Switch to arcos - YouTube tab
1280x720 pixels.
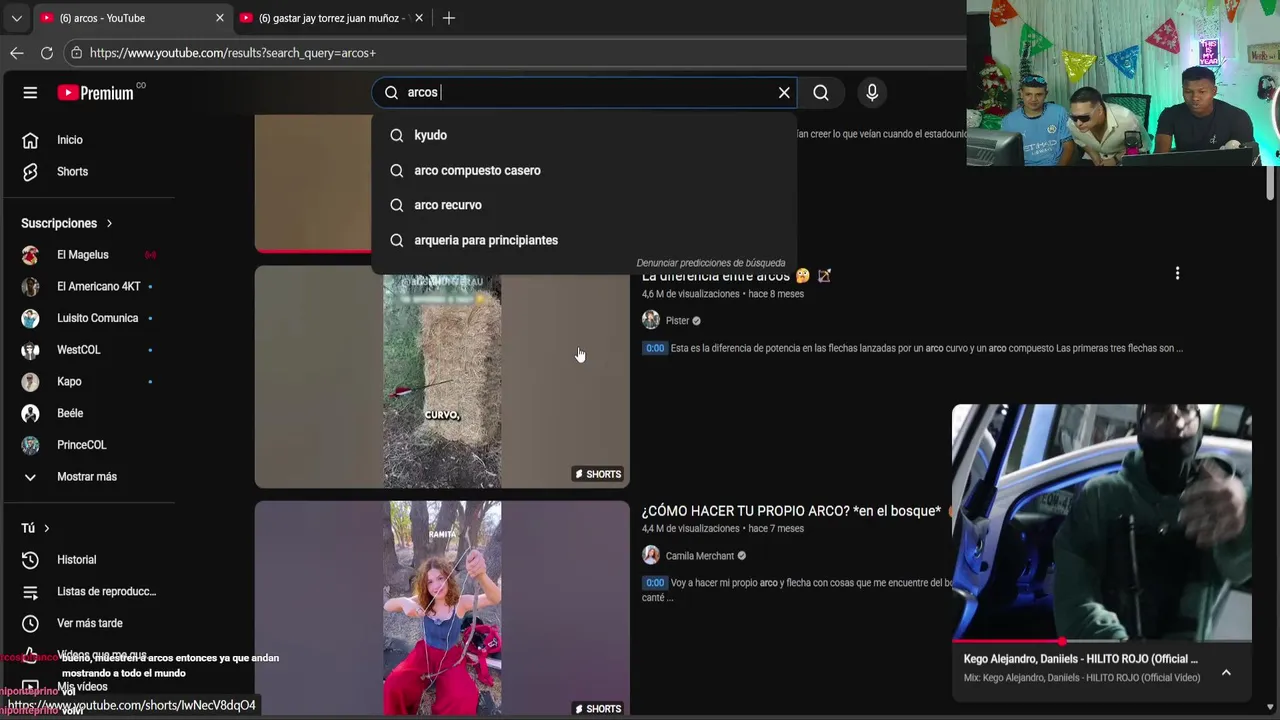click(x=132, y=18)
